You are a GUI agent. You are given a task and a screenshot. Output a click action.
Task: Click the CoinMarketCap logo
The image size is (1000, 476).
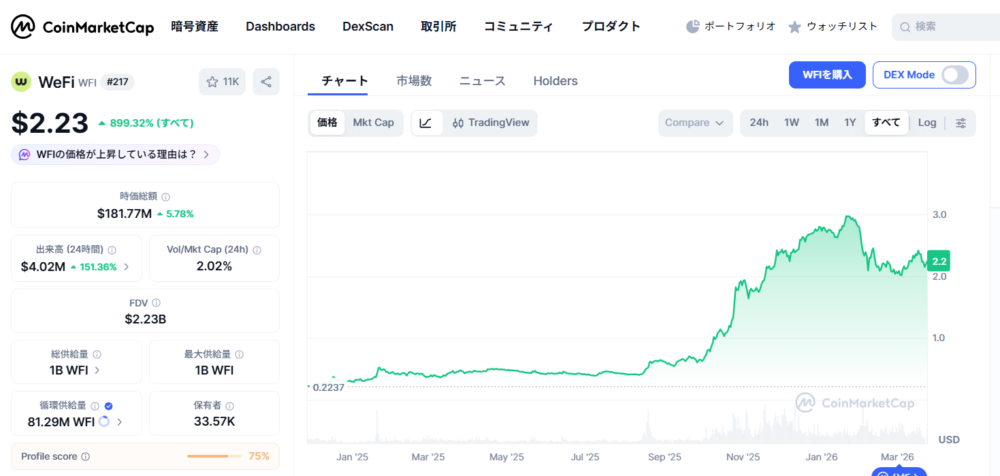click(83, 27)
